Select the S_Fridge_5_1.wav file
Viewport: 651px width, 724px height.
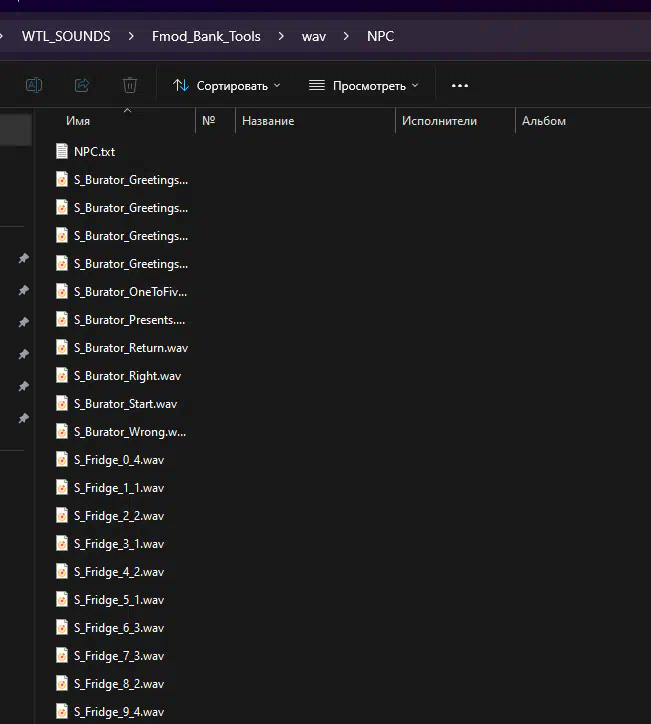pos(119,600)
